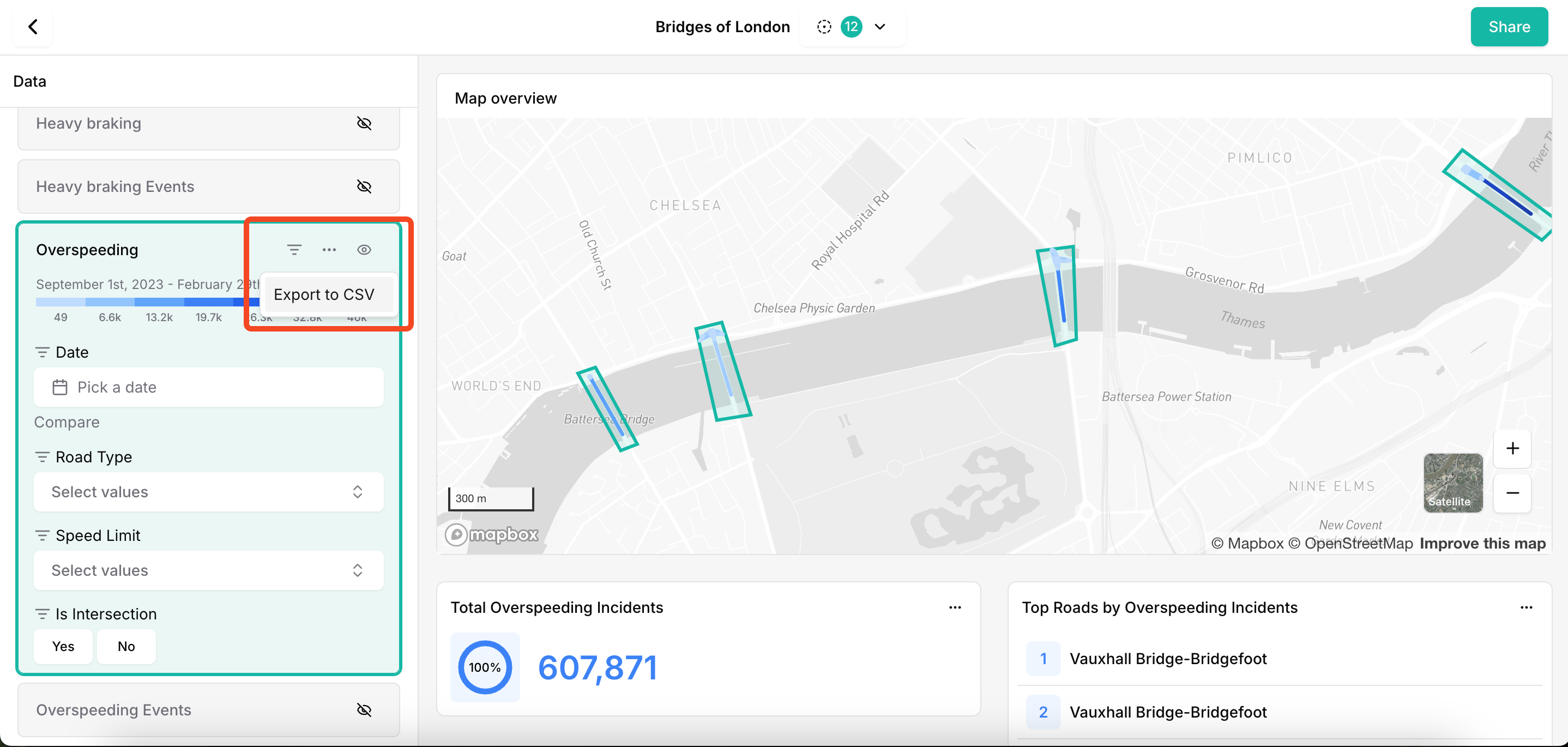Open the Road Type select values dropdown

click(209, 492)
